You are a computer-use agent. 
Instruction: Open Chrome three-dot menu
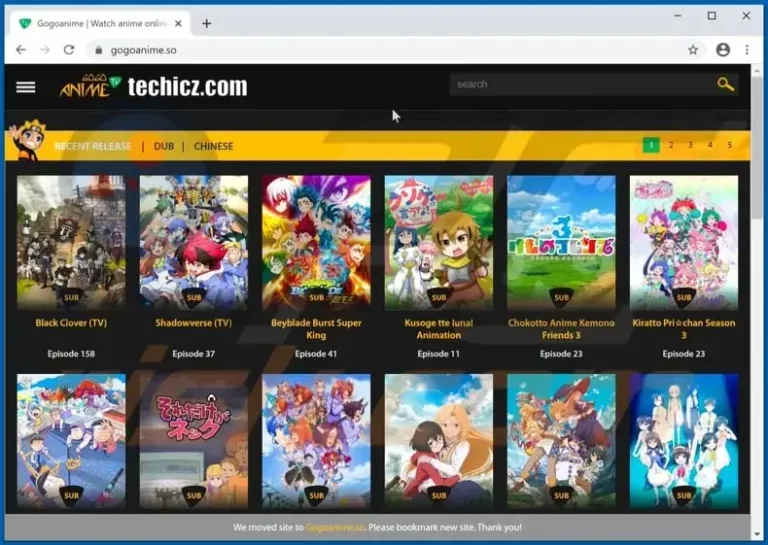[747, 50]
